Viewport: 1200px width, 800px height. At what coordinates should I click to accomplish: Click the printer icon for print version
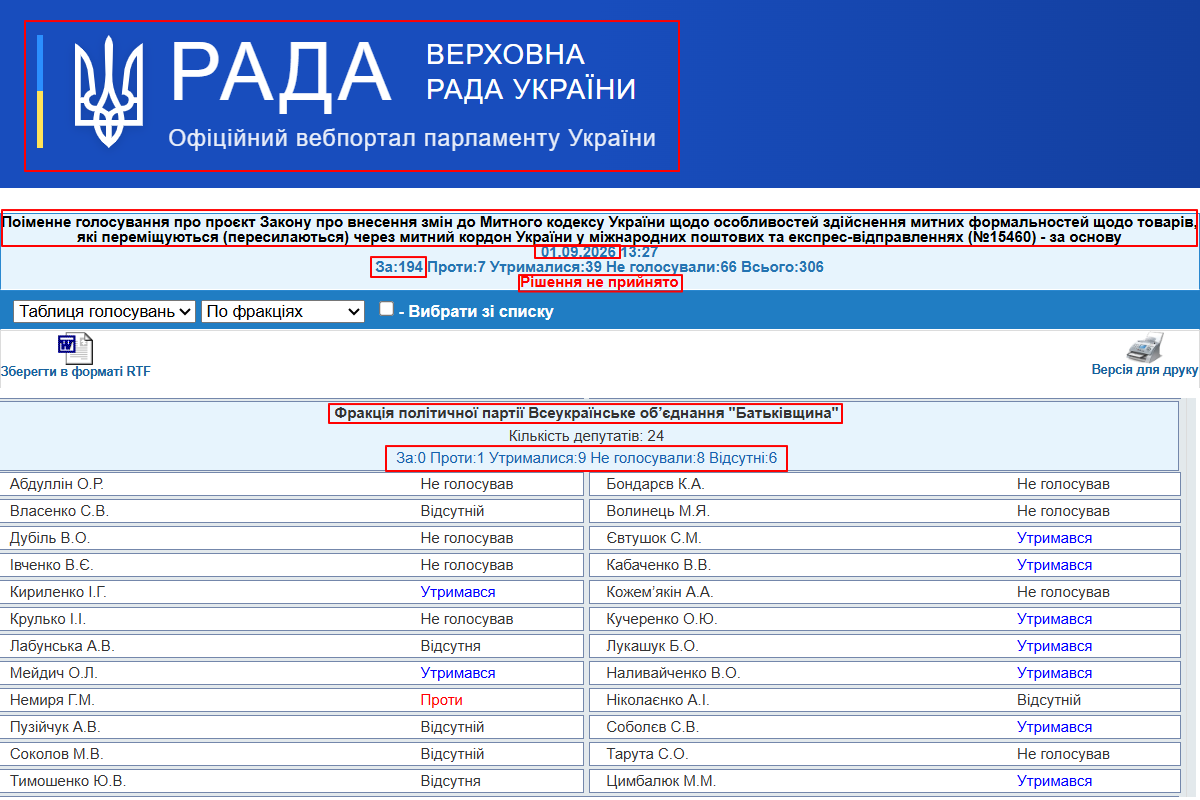1145,346
